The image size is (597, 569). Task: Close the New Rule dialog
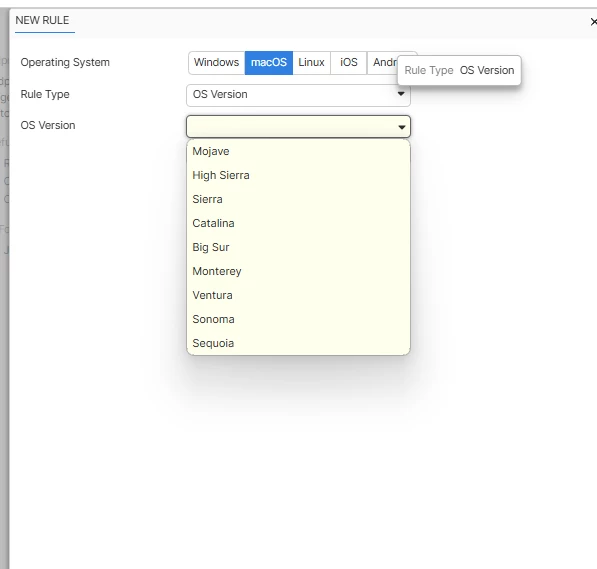(593, 22)
